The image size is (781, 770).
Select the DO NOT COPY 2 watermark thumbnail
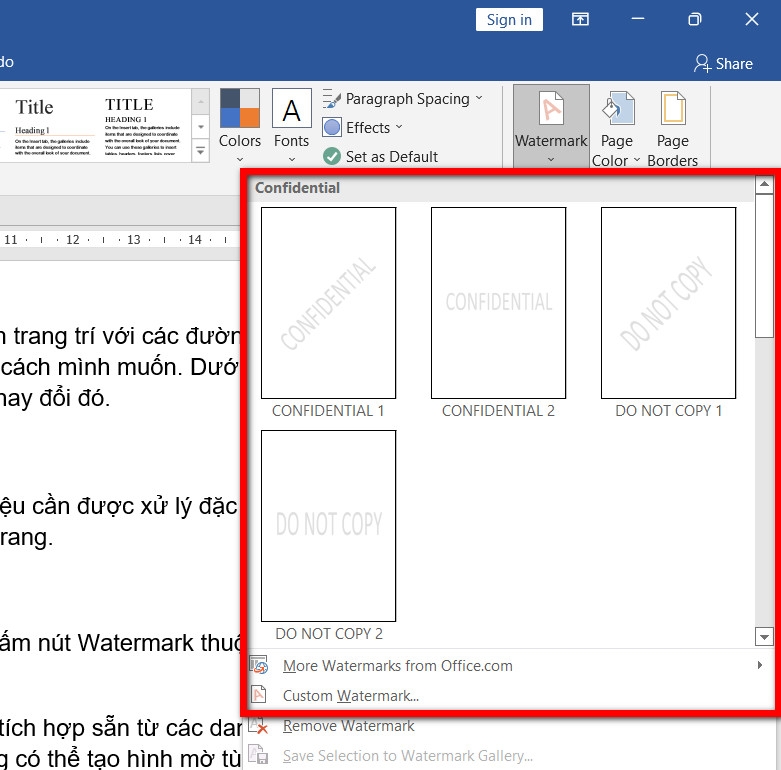pyautogui.click(x=328, y=526)
